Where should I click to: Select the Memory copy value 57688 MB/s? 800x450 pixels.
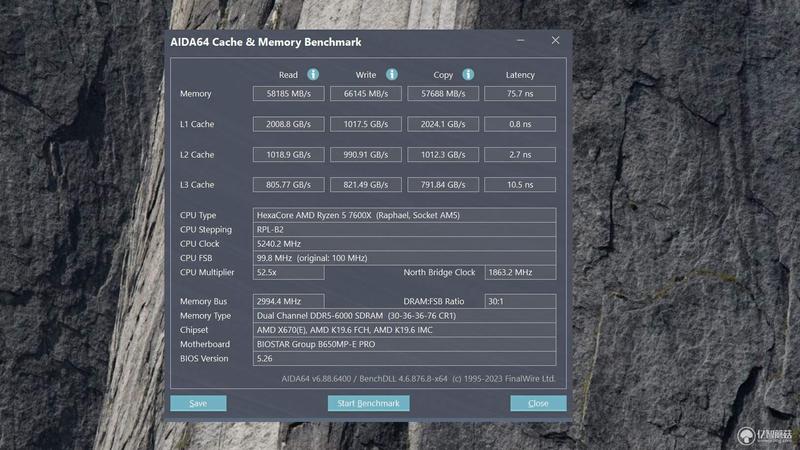coord(443,93)
